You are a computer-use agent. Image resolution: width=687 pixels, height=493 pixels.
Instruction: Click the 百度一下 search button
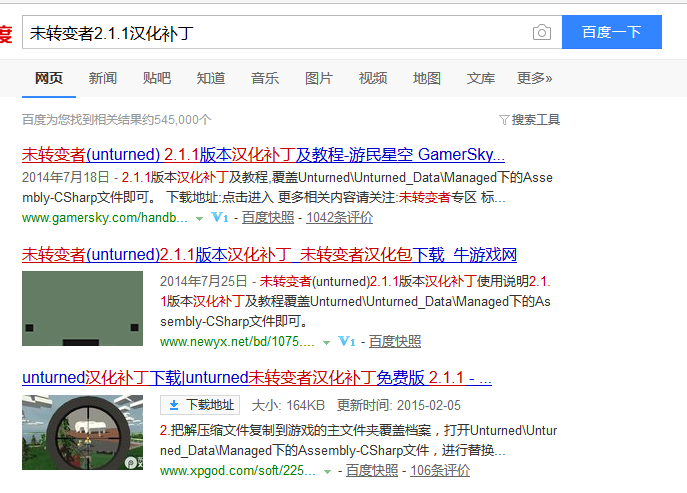[612, 32]
